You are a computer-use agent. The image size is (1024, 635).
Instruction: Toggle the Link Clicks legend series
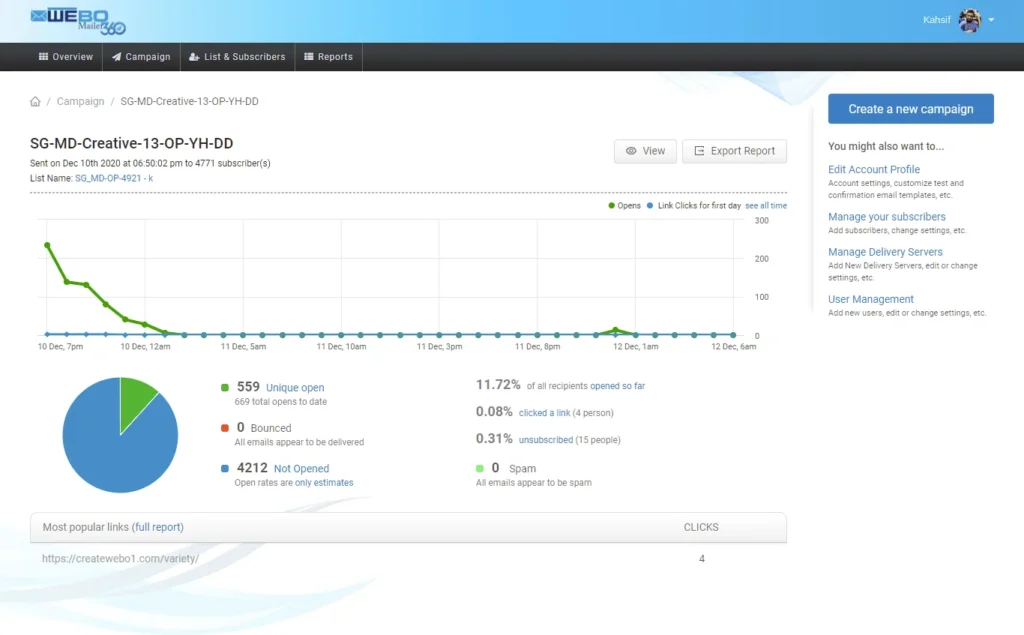[694, 206]
